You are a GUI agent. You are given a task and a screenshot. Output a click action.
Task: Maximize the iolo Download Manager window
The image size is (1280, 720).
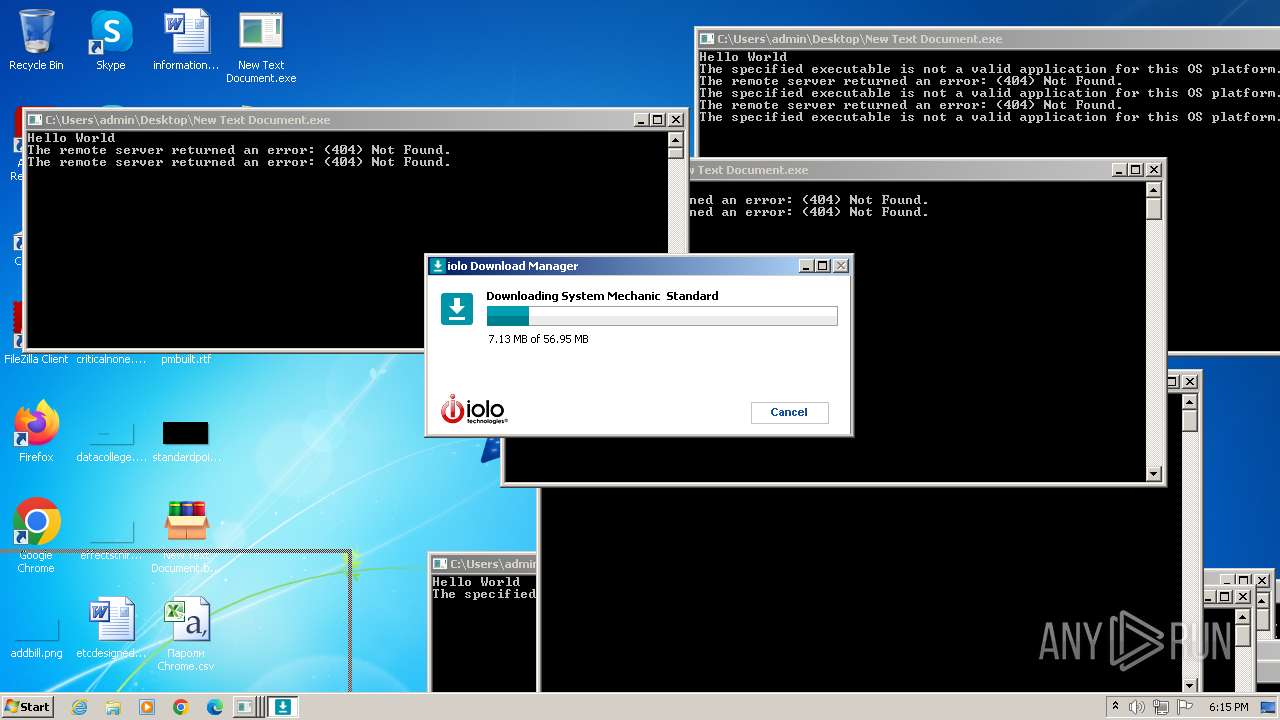(823, 266)
